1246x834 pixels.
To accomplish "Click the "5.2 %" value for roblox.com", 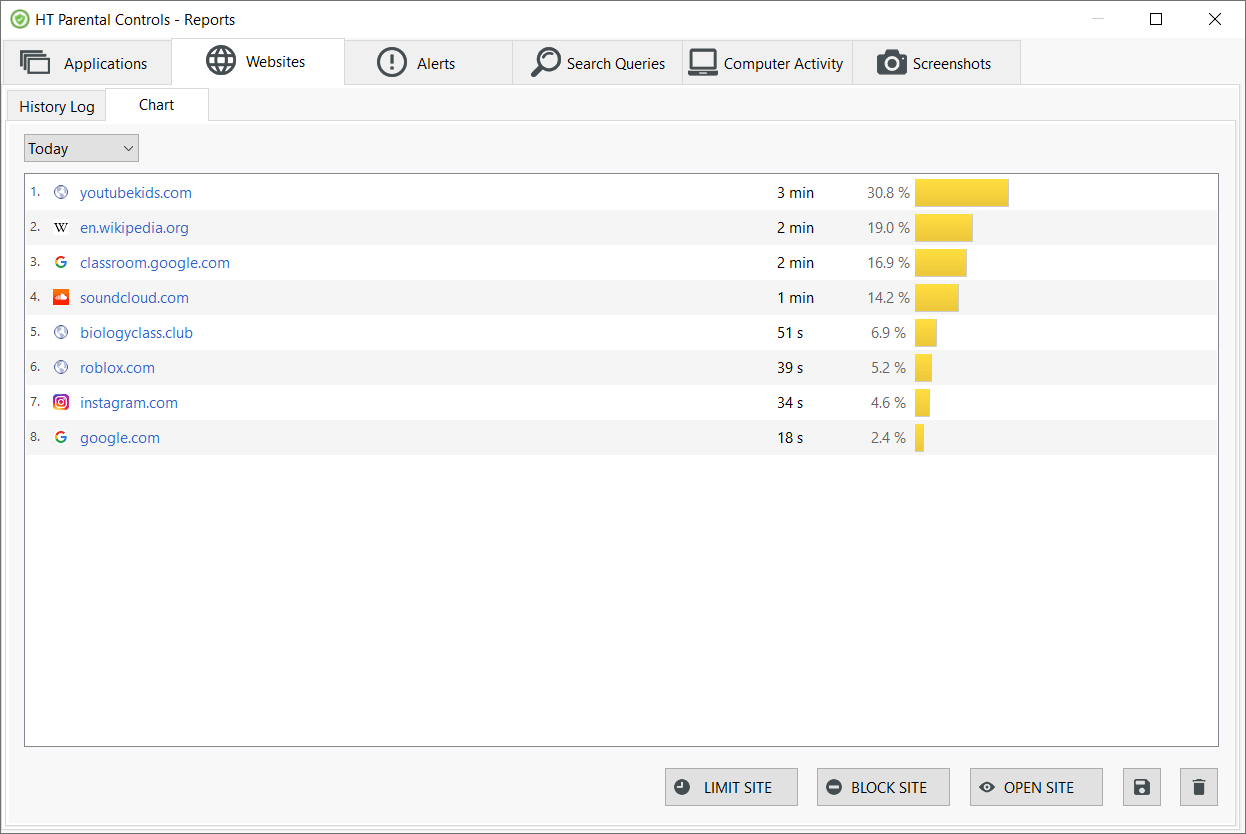I will [888, 368].
